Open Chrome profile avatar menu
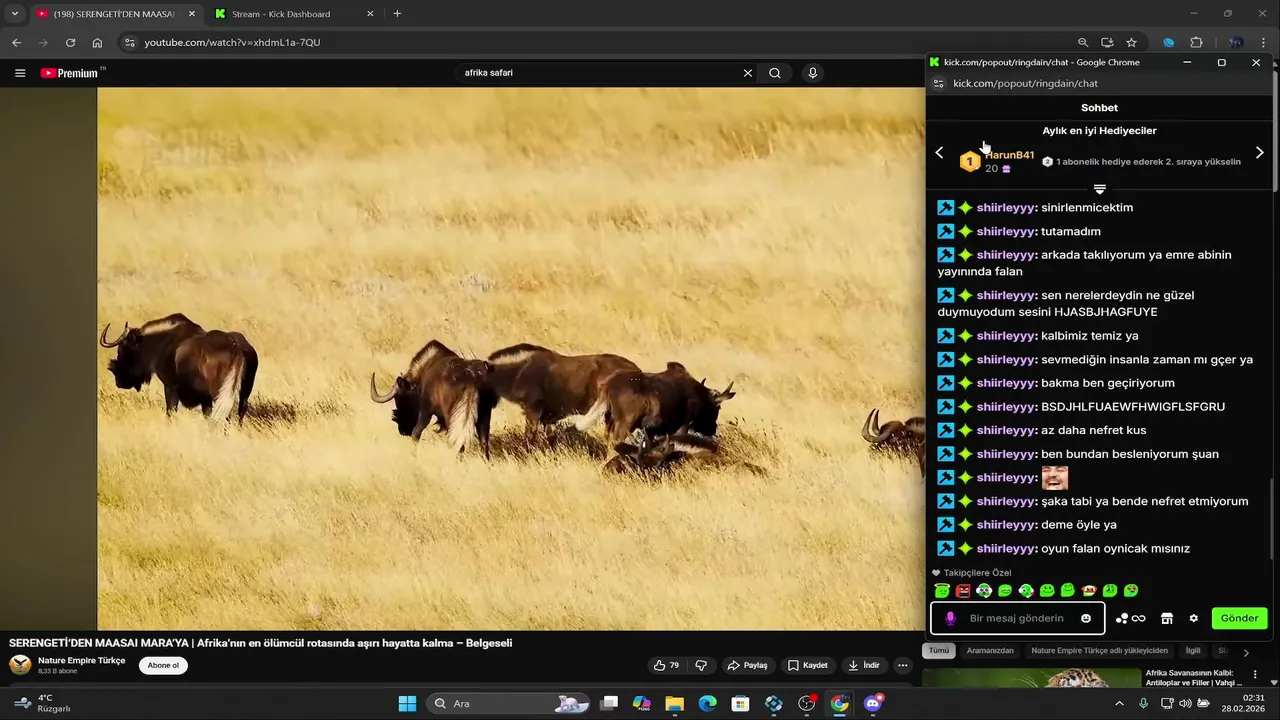The width and height of the screenshot is (1280, 720). (x=1235, y=43)
